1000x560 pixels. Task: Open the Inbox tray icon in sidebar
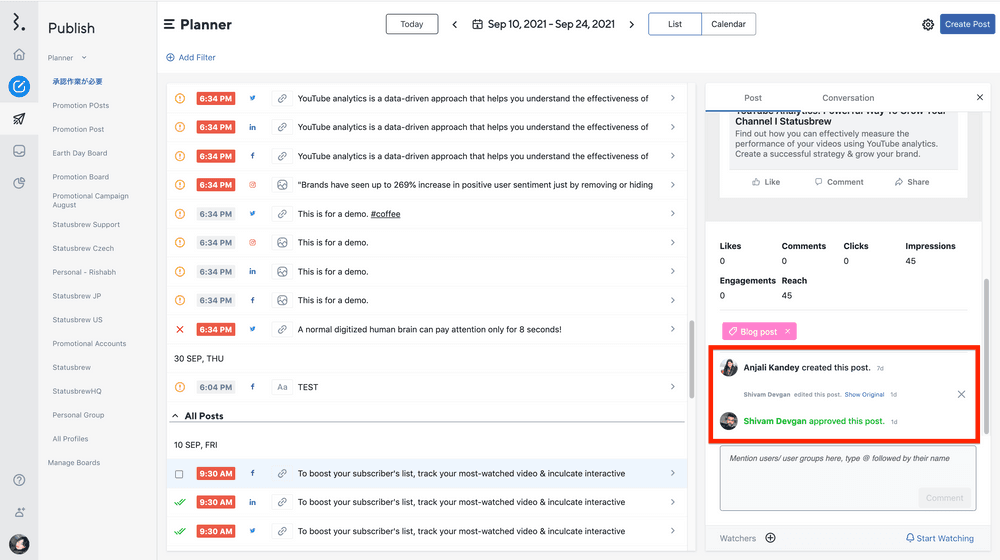click(x=19, y=151)
